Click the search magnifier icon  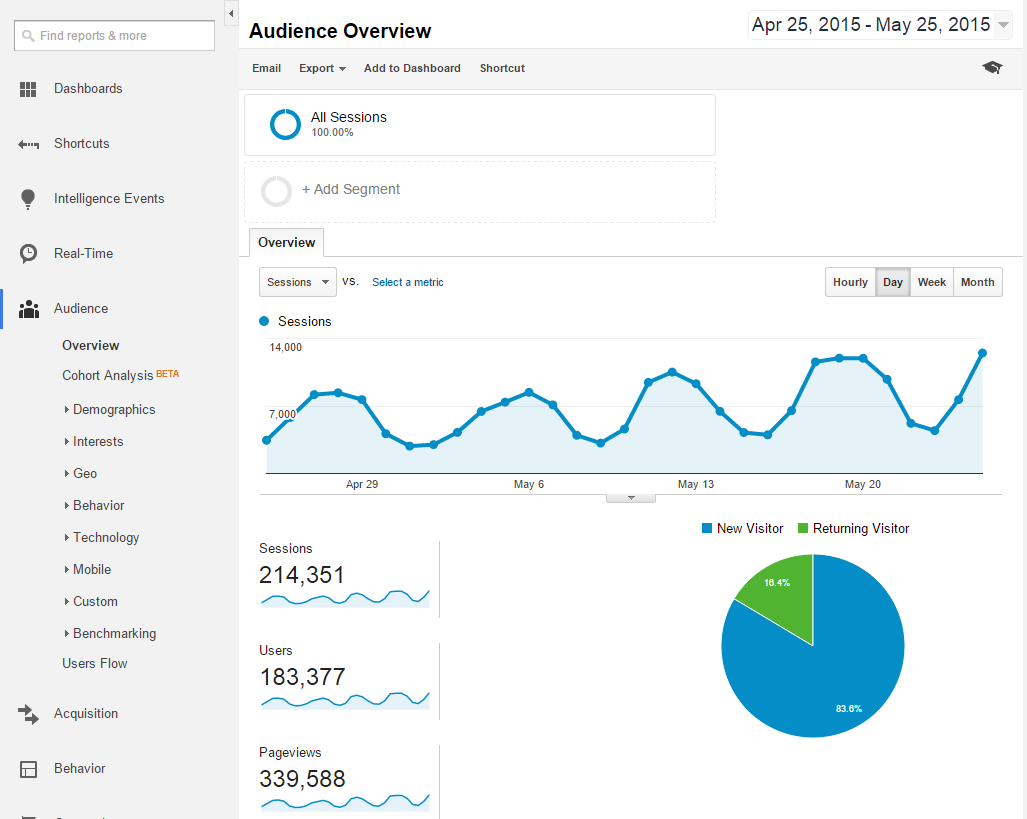[x=28, y=36]
